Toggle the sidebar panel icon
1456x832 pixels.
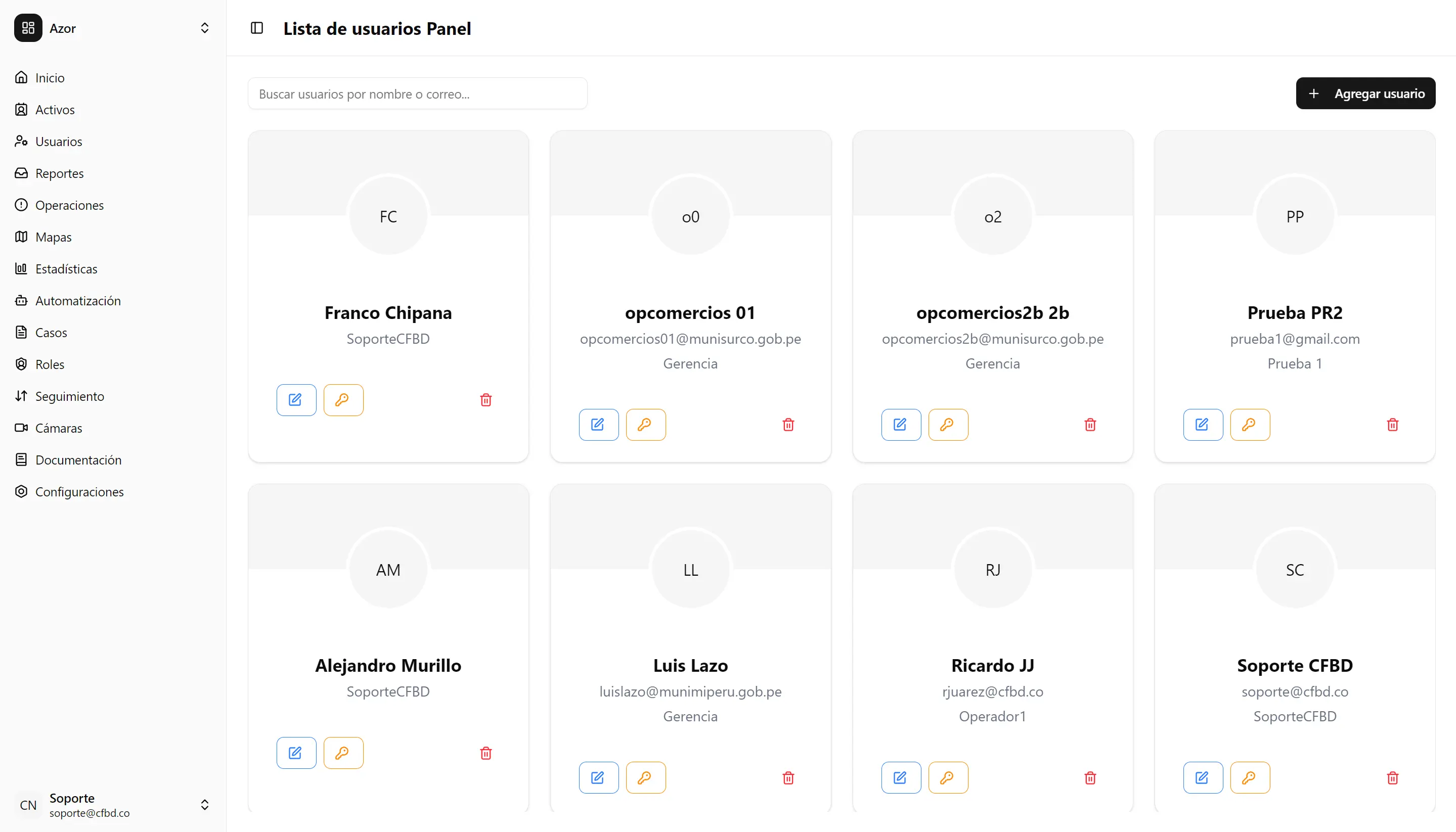tap(257, 28)
